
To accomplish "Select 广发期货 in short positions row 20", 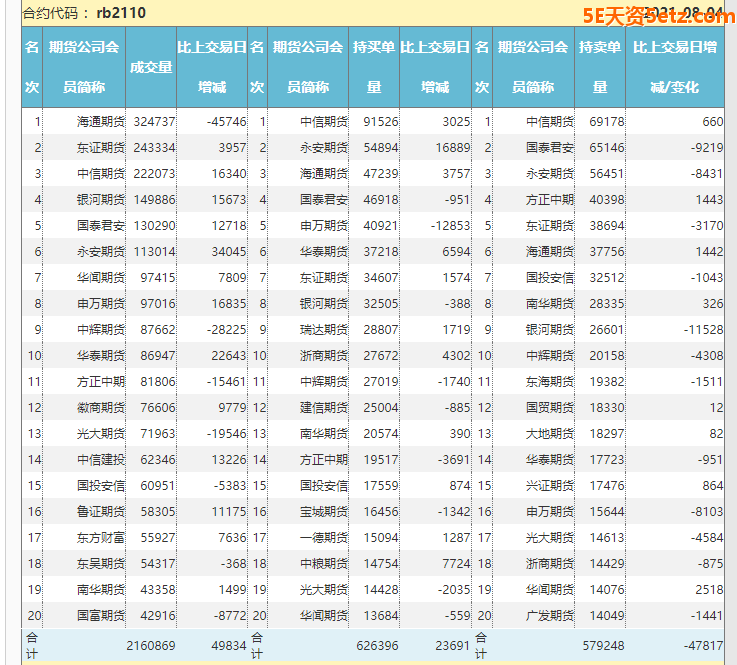I will tap(549, 616).
